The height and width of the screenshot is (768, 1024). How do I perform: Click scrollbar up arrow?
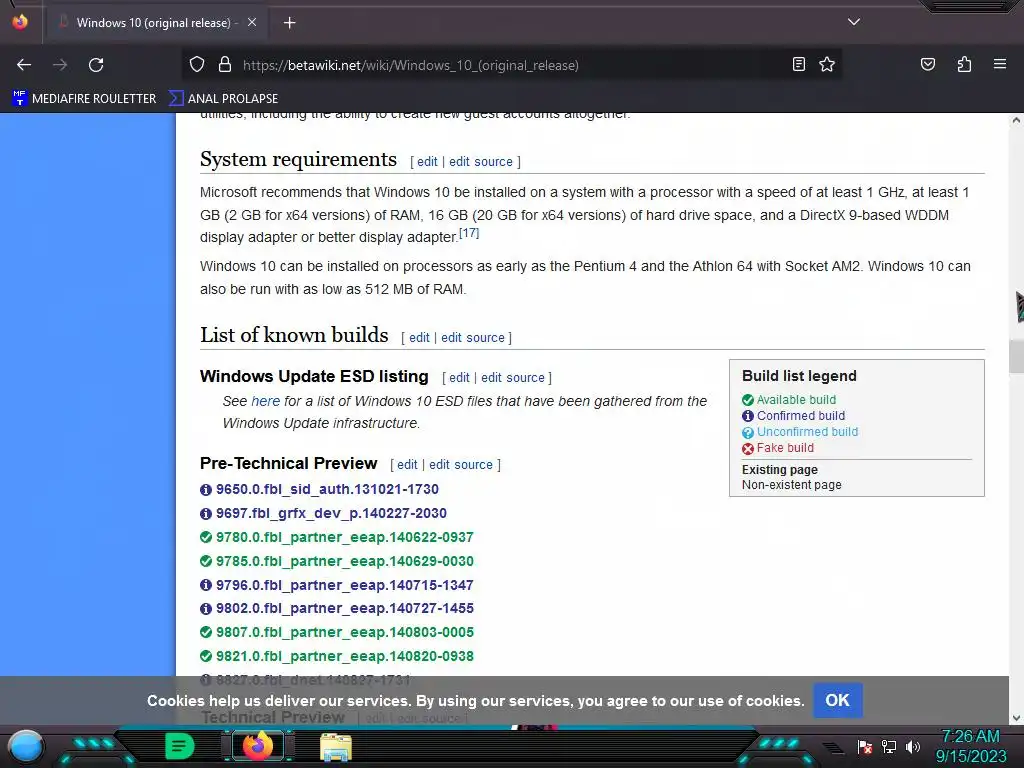point(1016,120)
